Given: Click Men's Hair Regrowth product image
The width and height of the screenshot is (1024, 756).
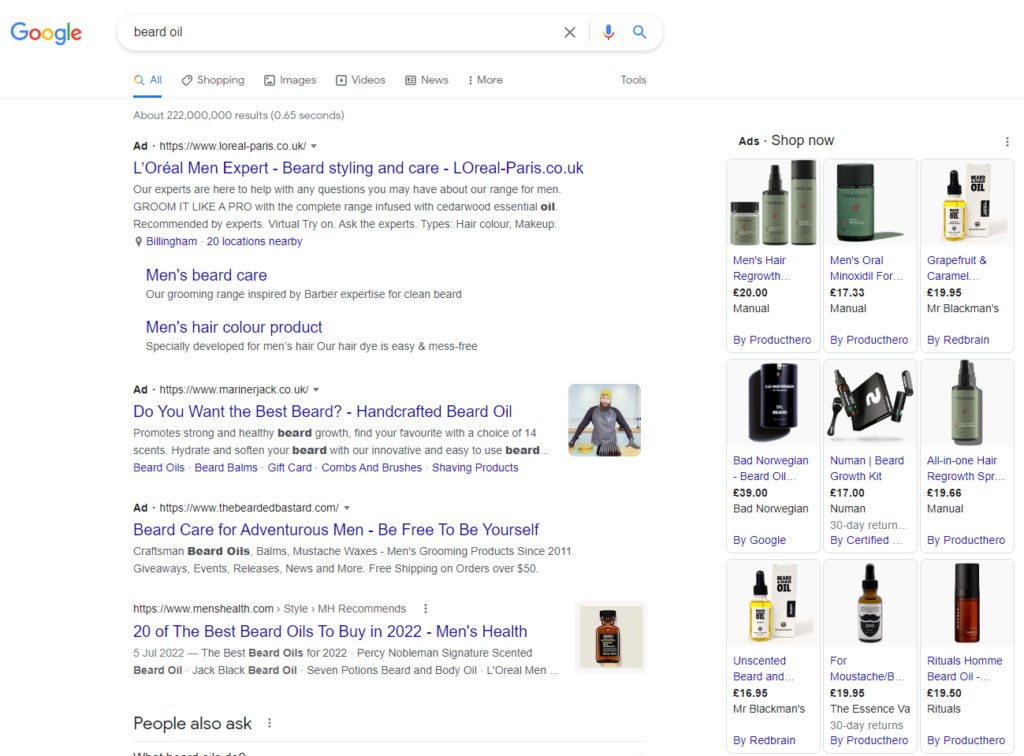Looking at the screenshot, I should coord(773,203).
